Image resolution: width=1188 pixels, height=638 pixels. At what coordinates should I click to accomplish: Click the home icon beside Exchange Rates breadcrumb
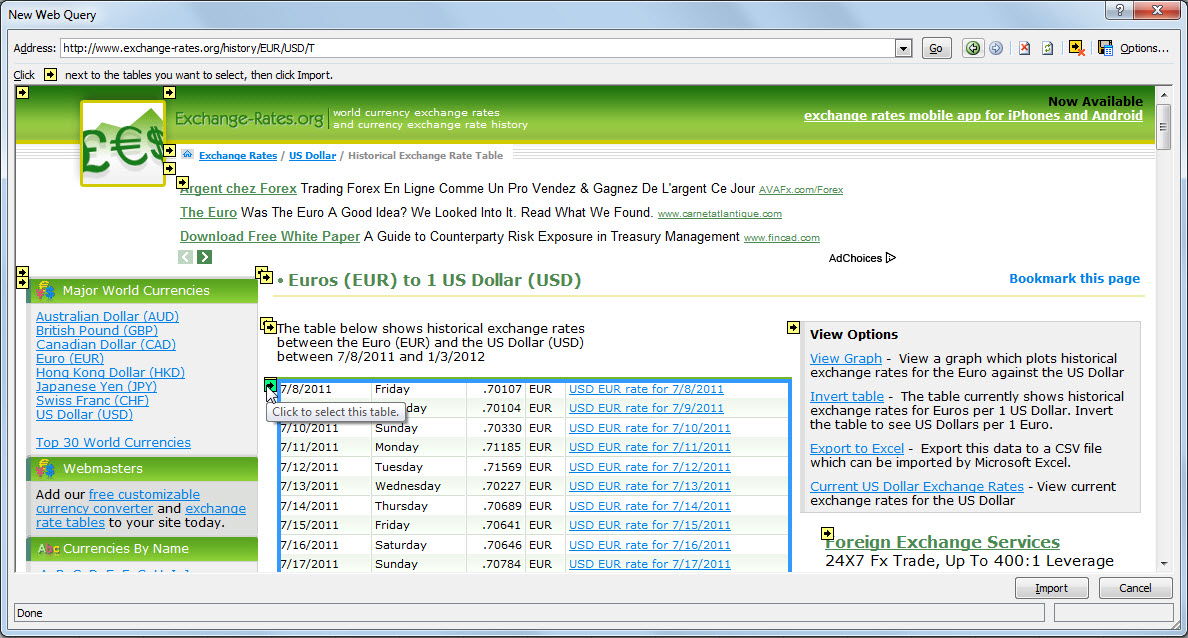187,156
